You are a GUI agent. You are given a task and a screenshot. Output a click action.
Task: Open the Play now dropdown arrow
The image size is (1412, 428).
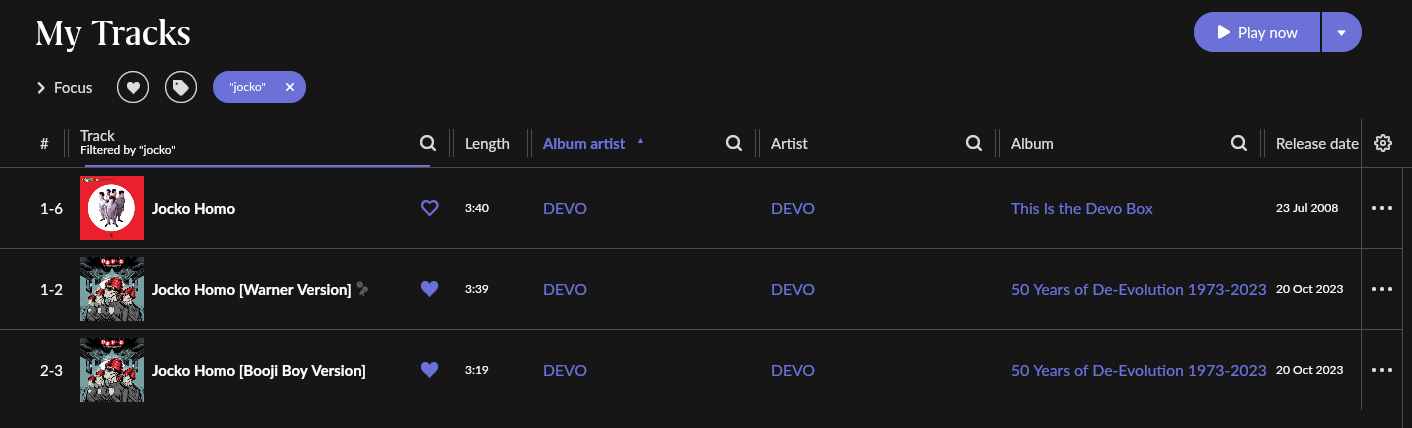pos(1341,32)
